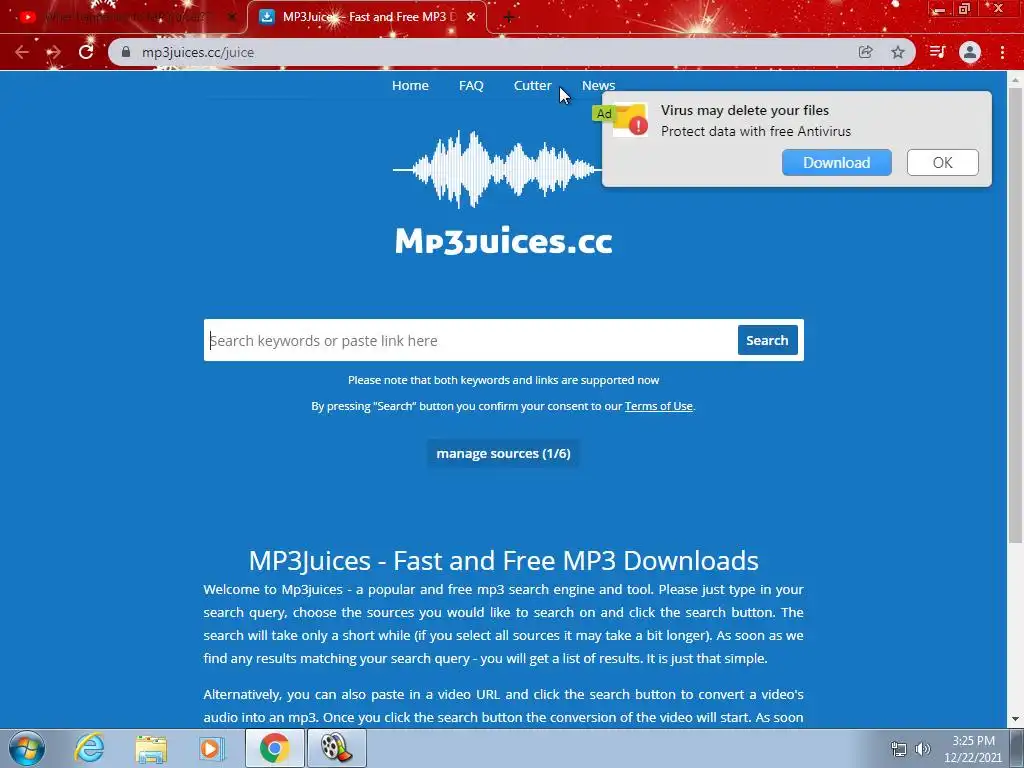Screen dimensions: 1024x768
Task: Focus the search keywords input field
Action: pos(470,340)
